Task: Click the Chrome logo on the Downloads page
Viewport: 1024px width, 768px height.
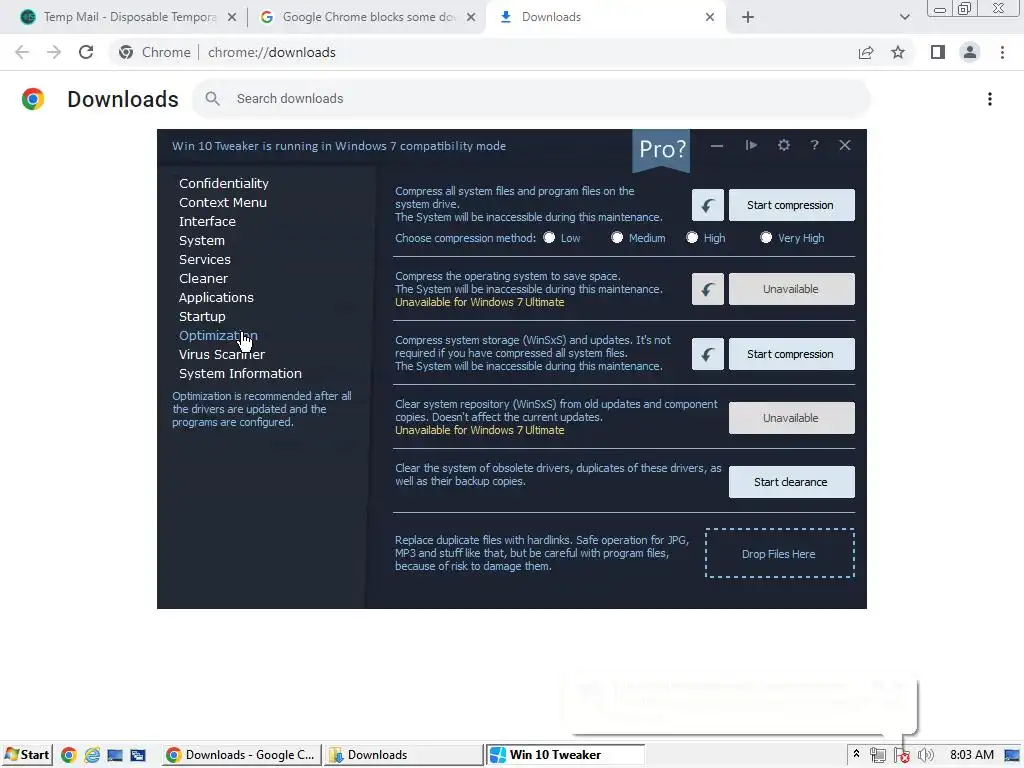Action: click(x=33, y=99)
